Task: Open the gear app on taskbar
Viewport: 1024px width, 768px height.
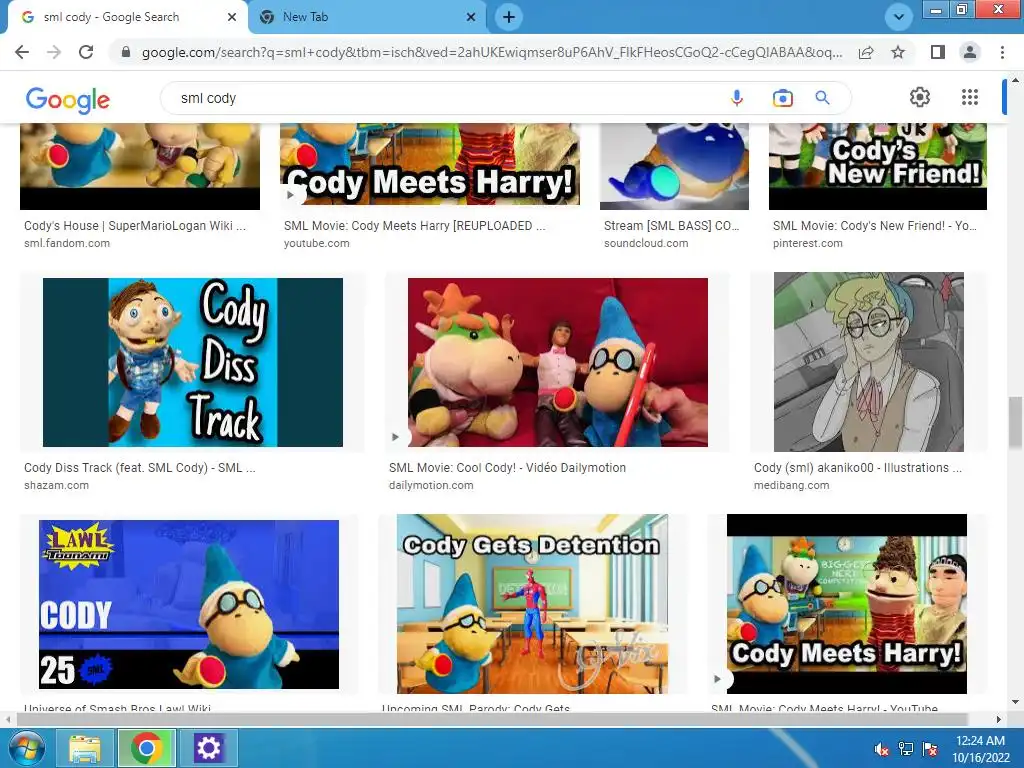Action: coord(208,748)
